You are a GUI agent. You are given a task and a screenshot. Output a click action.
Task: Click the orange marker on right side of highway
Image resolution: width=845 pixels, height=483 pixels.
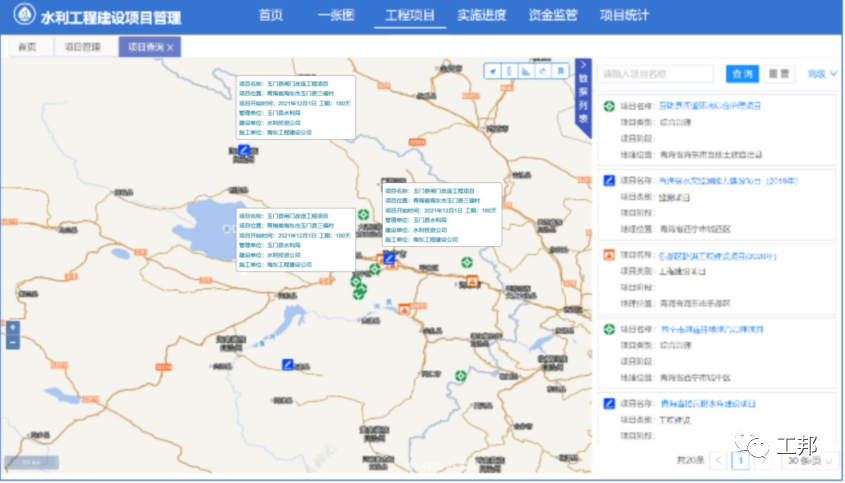[x=472, y=281]
